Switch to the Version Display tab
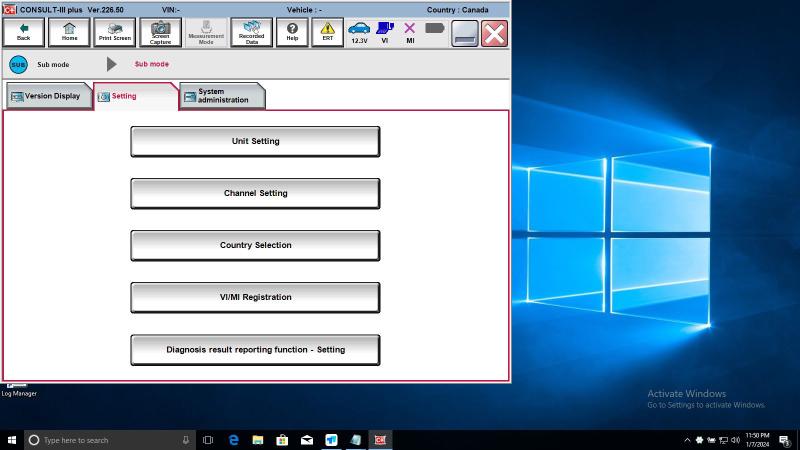This screenshot has height=450, width=800. pyautogui.click(x=49, y=96)
